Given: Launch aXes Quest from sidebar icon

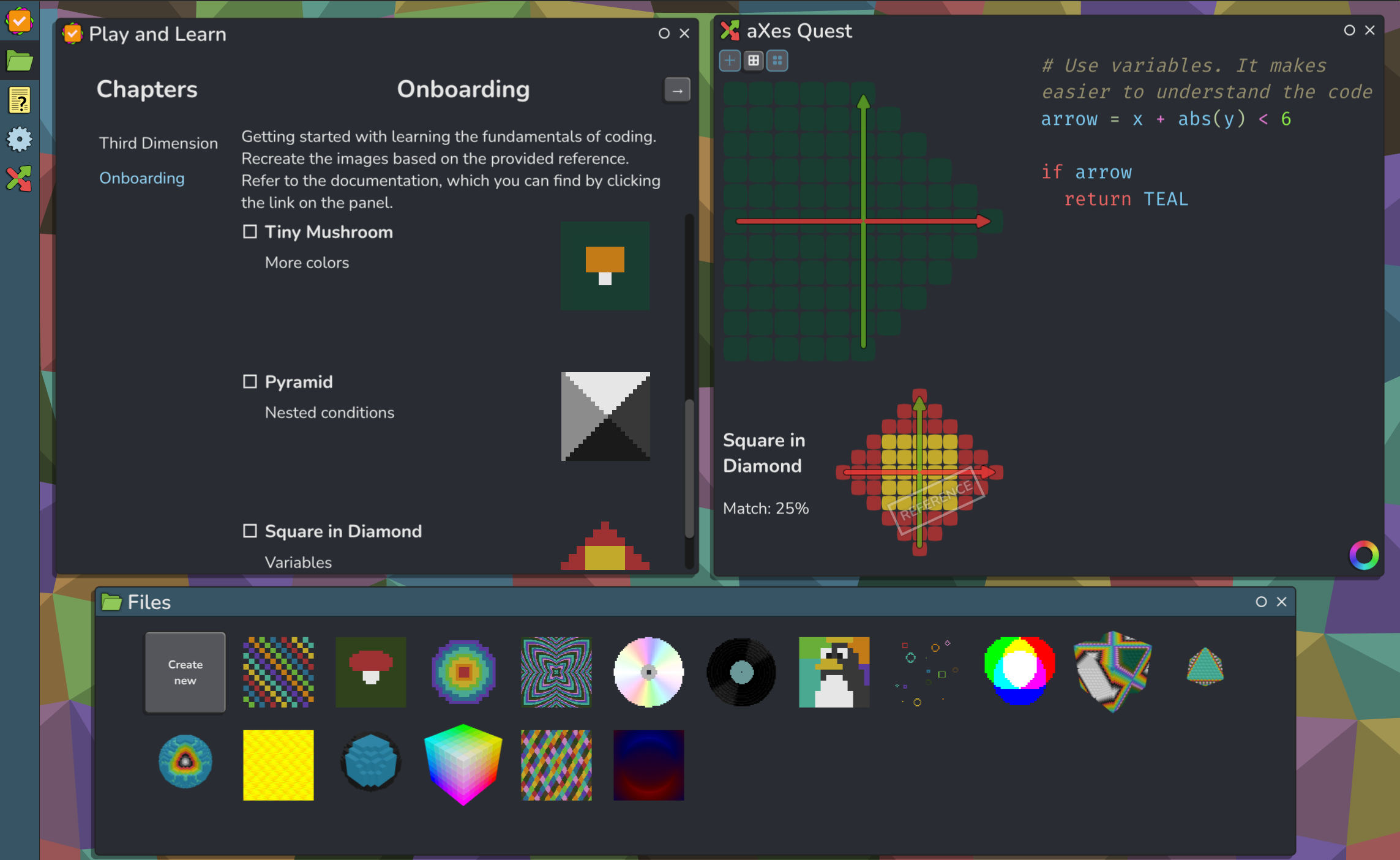Looking at the screenshot, I should coord(20,179).
